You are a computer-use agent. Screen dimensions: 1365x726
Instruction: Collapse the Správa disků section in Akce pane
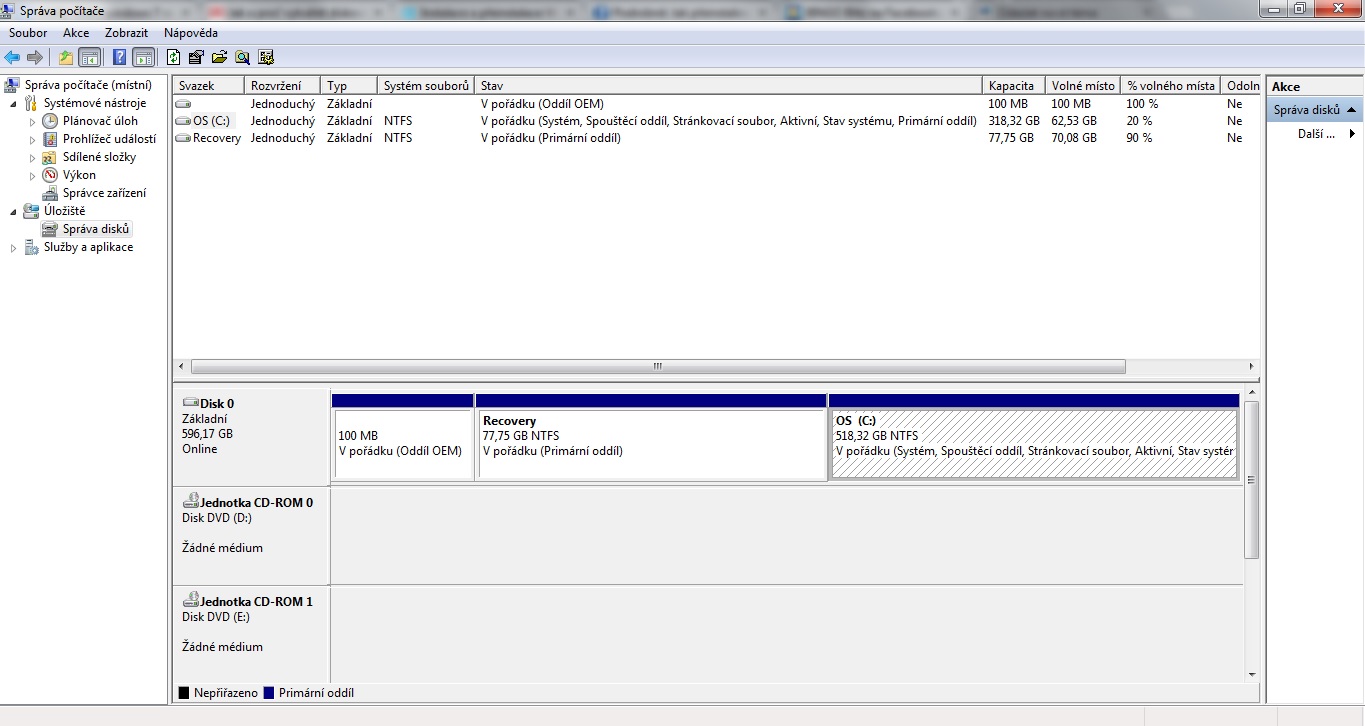tap(1351, 110)
